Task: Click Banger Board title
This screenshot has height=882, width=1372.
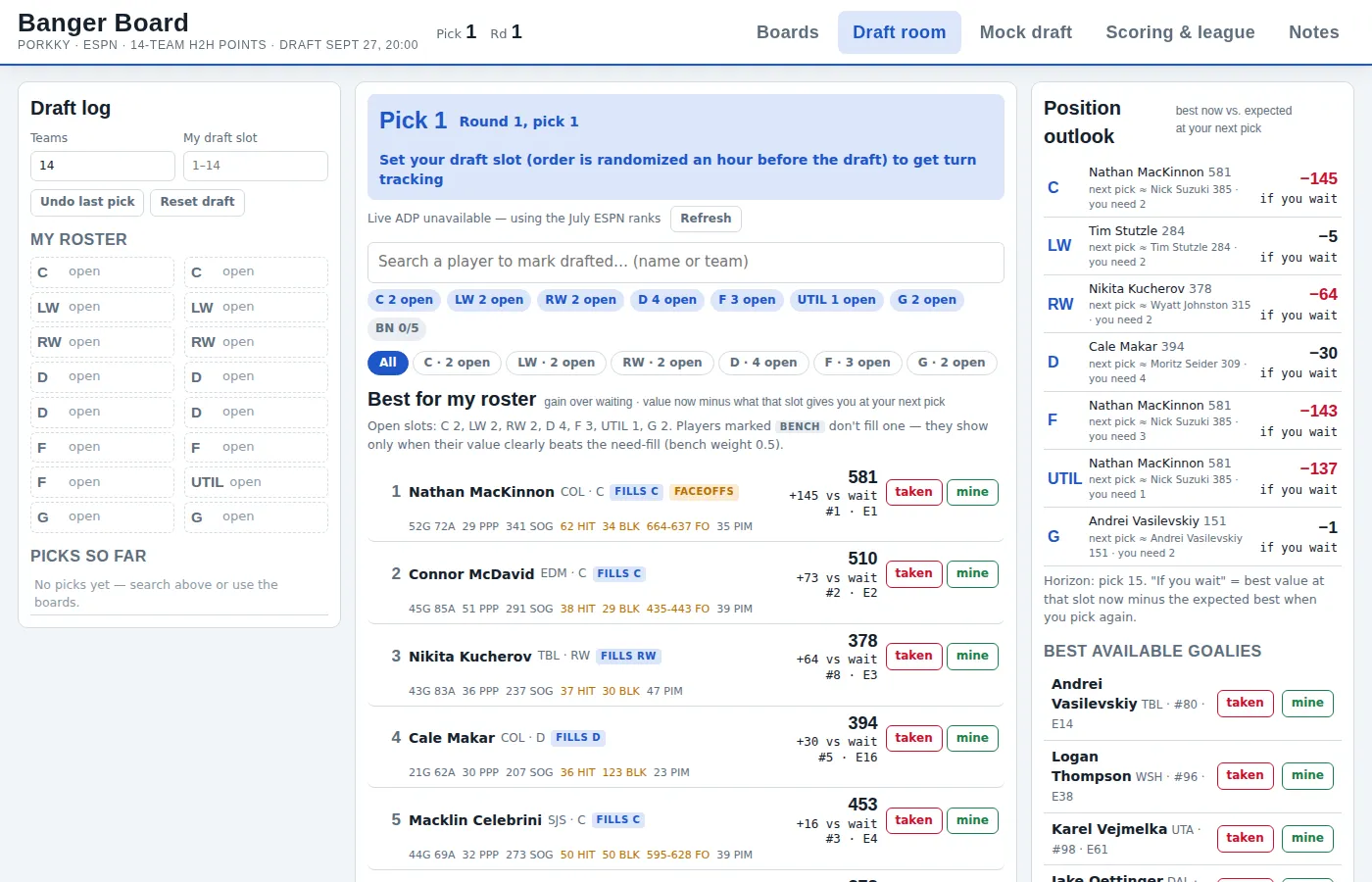Action: 103,23
